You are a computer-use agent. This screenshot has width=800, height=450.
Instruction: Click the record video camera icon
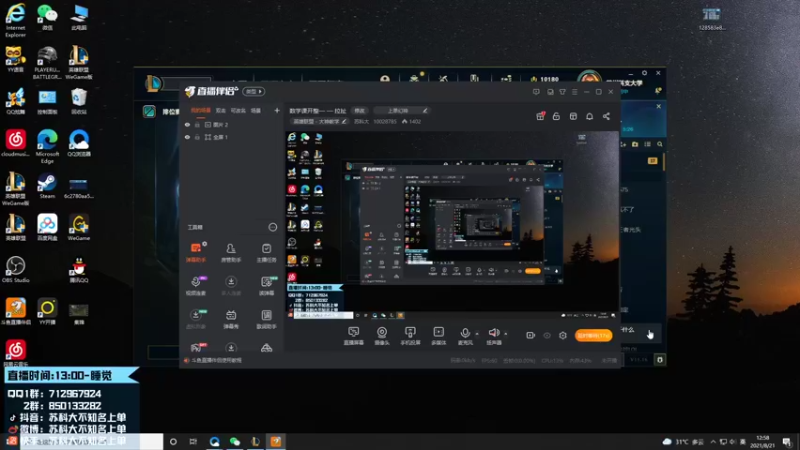click(531, 335)
